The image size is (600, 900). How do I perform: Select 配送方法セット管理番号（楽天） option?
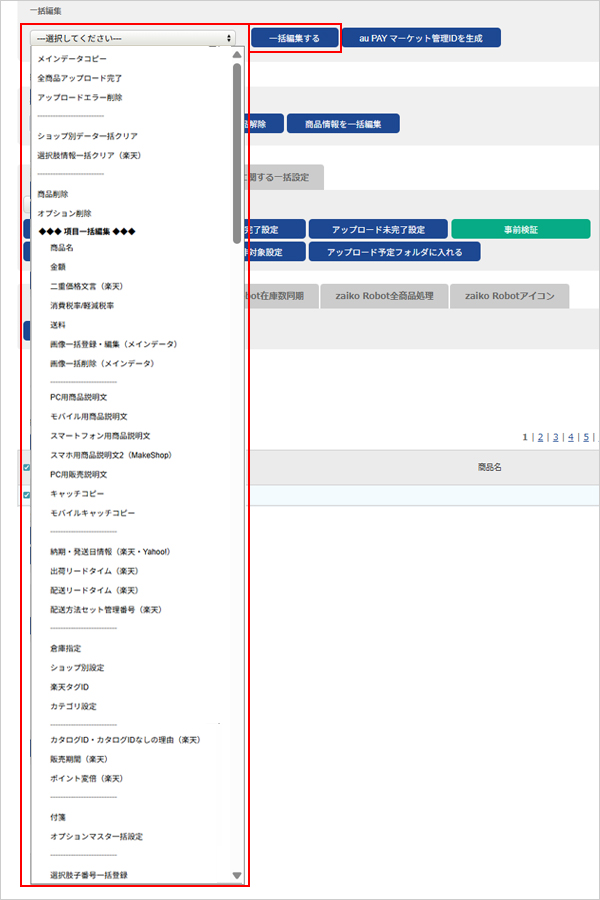[106, 610]
